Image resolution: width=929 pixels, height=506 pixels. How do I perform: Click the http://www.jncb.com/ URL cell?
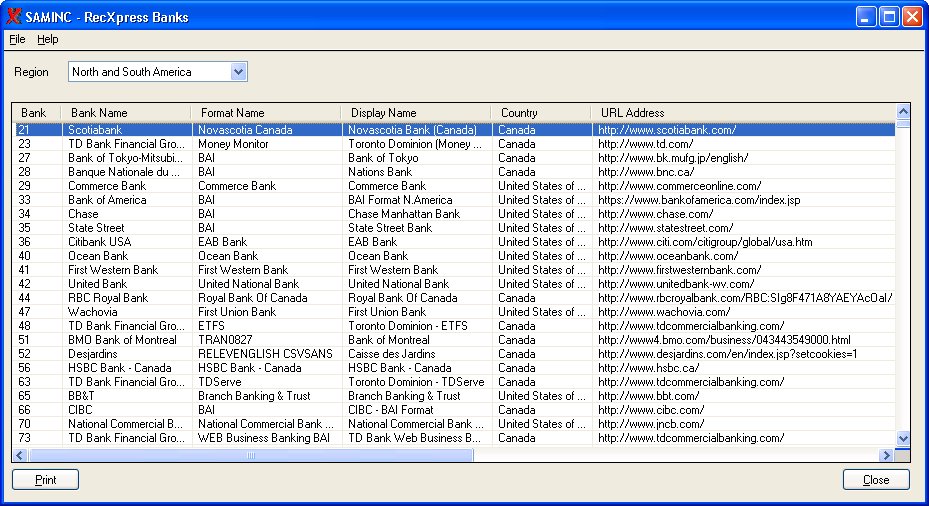point(651,424)
